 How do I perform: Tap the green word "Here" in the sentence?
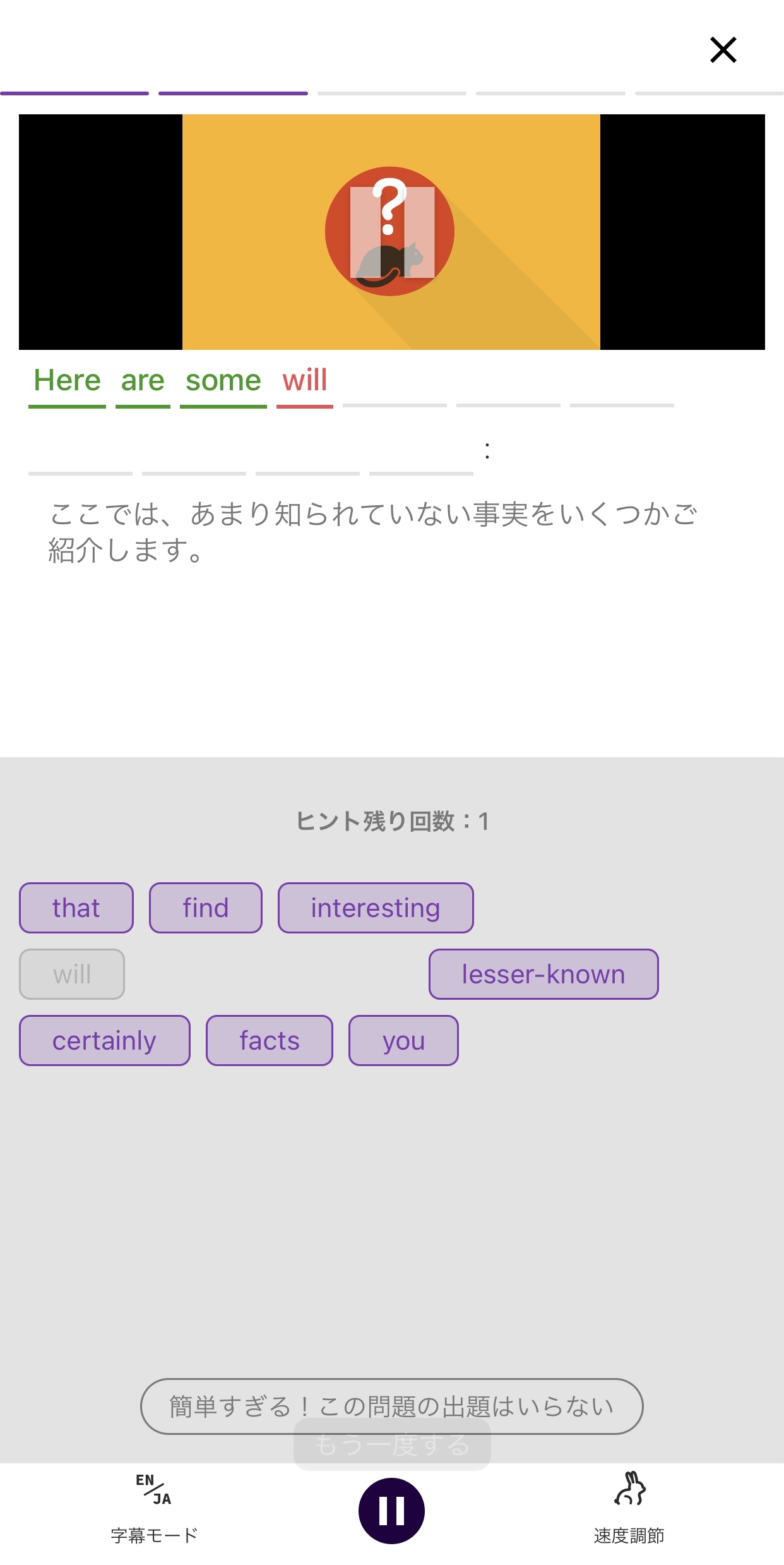(x=67, y=380)
